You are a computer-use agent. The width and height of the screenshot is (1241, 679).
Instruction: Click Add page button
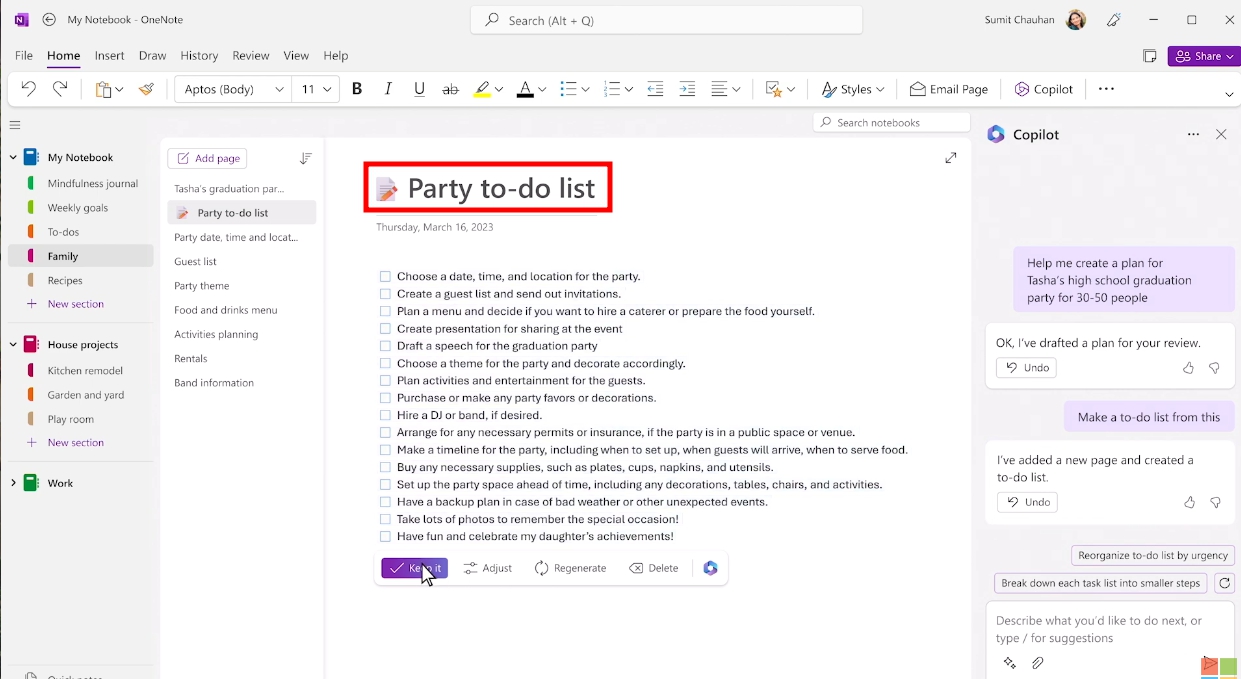click(x=207, y=158)
